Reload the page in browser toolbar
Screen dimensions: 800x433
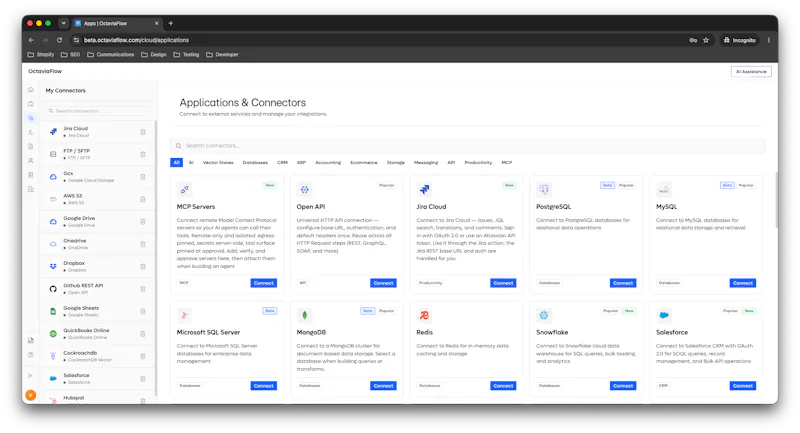click(59, 40)
